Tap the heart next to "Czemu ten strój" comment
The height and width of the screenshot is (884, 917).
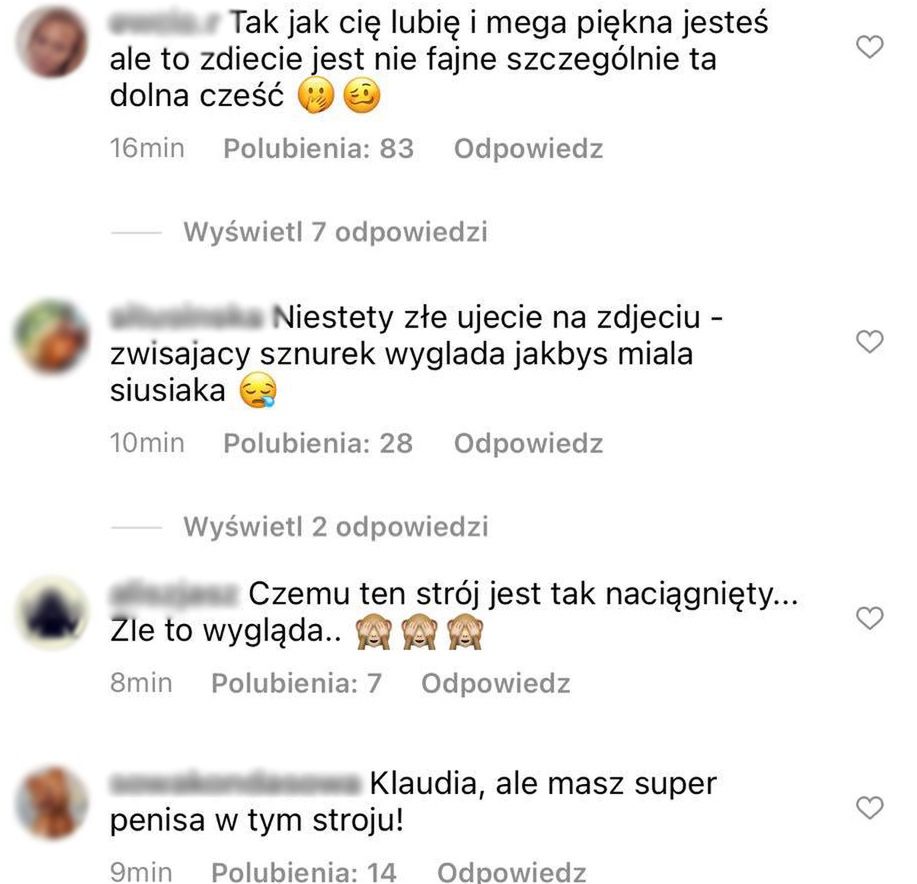[x=870, y=619]
